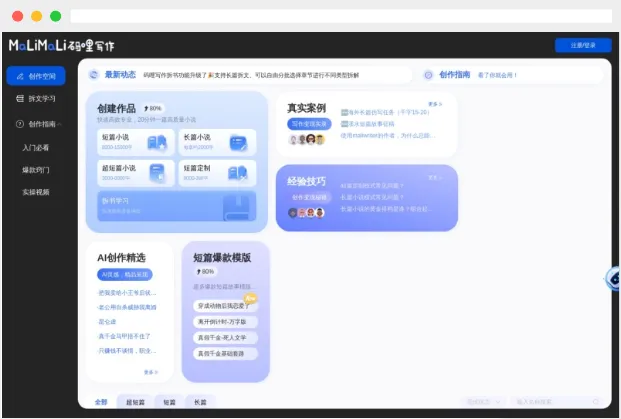The width and height of the screenshot is (621, 419).
Task: Click 更多 in the 真实案例 card
Action: 435,104
